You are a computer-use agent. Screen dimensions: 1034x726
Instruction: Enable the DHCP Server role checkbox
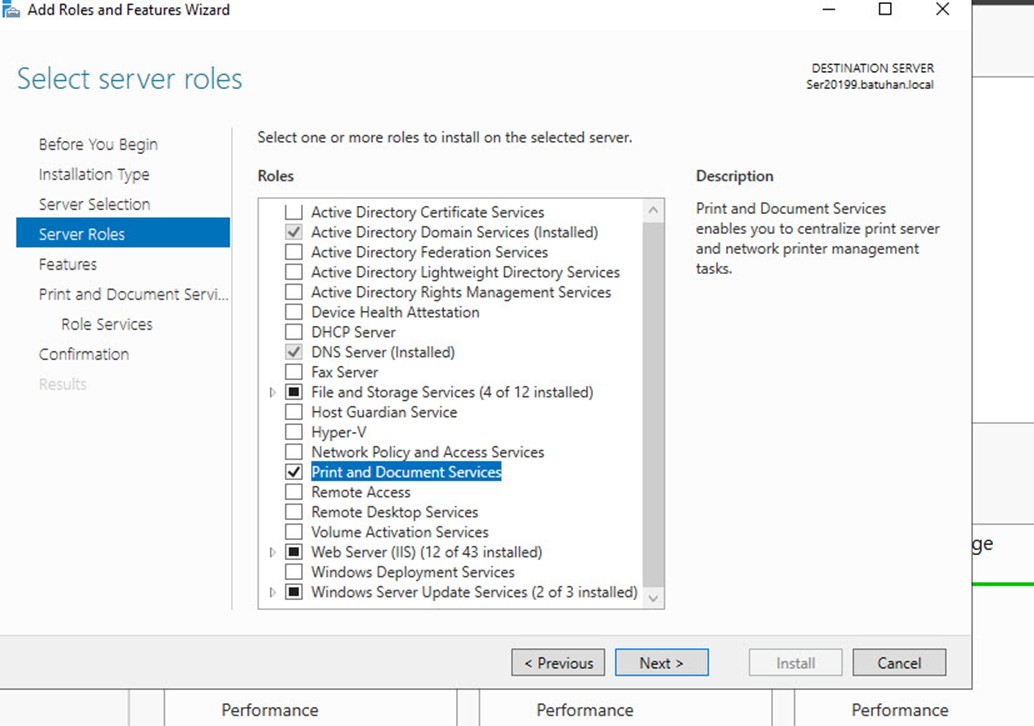tap(293, 332)
